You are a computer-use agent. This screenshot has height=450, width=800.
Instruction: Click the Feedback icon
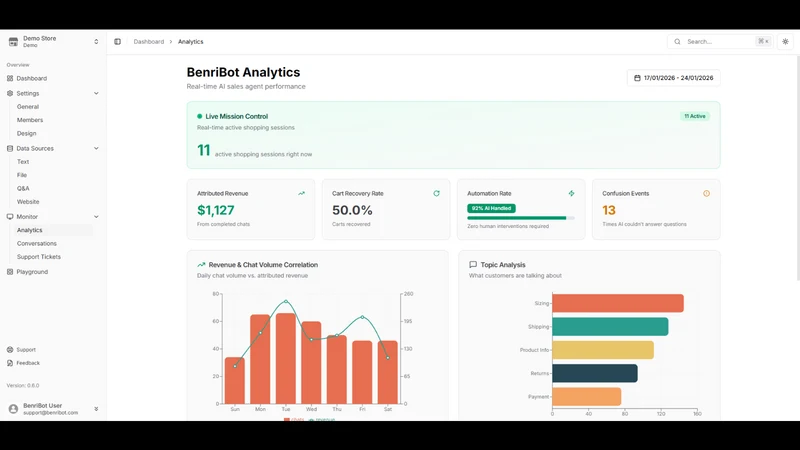pyautogui.click(x=10, y=363)
